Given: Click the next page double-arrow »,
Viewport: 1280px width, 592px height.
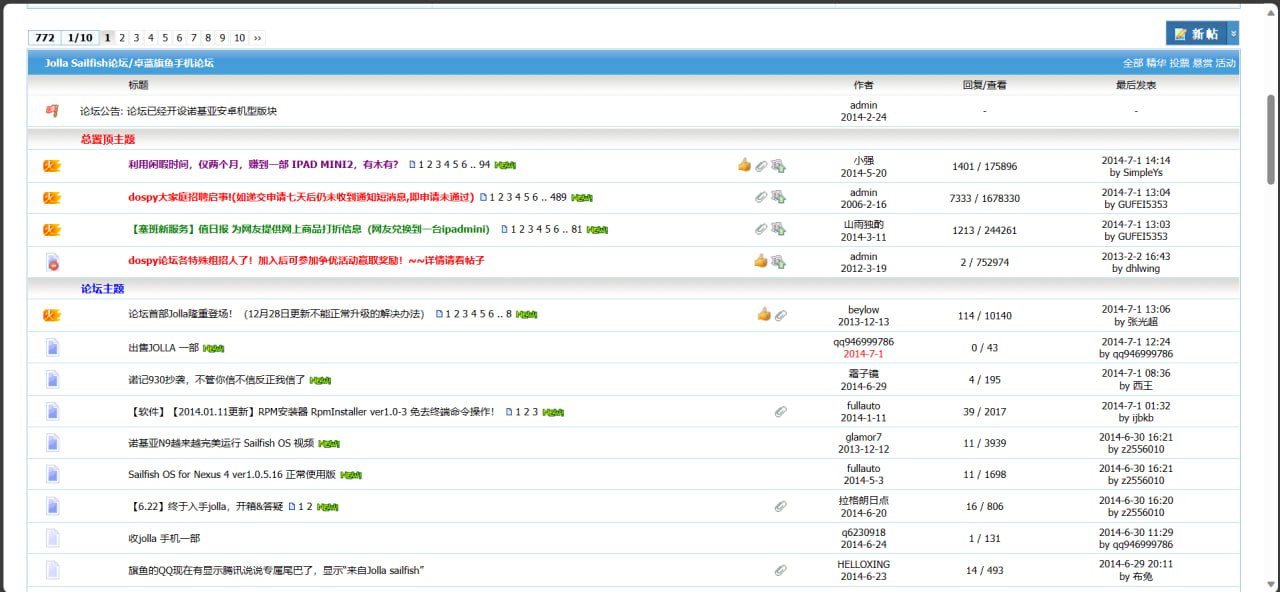Looking at the screenshot, I should pyautogui.click(x=257, y=38).
